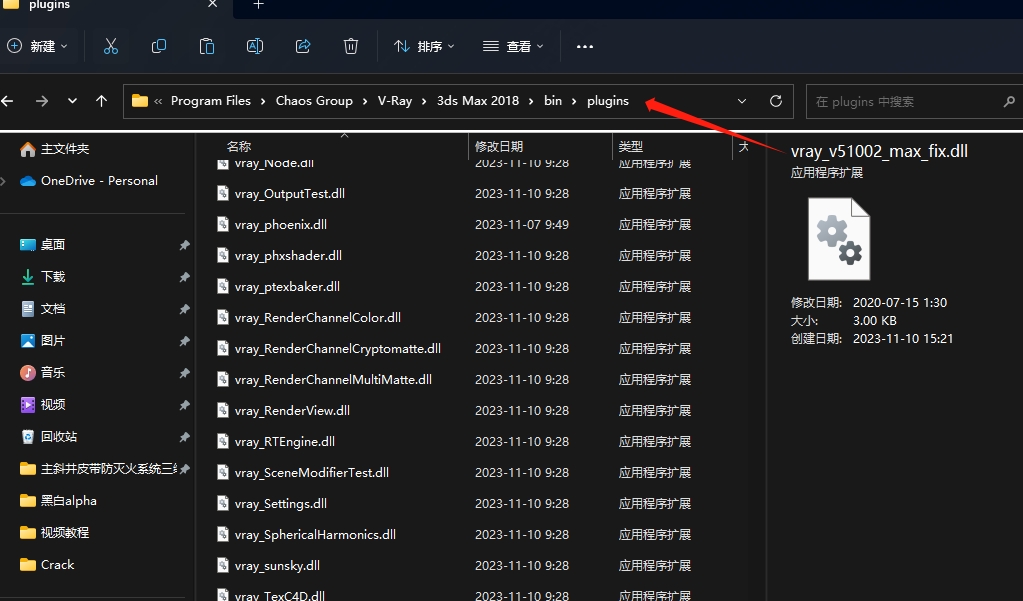1023x601 pixels.
Task: Open the three-dot more options menu
Action: click(585, 46)
